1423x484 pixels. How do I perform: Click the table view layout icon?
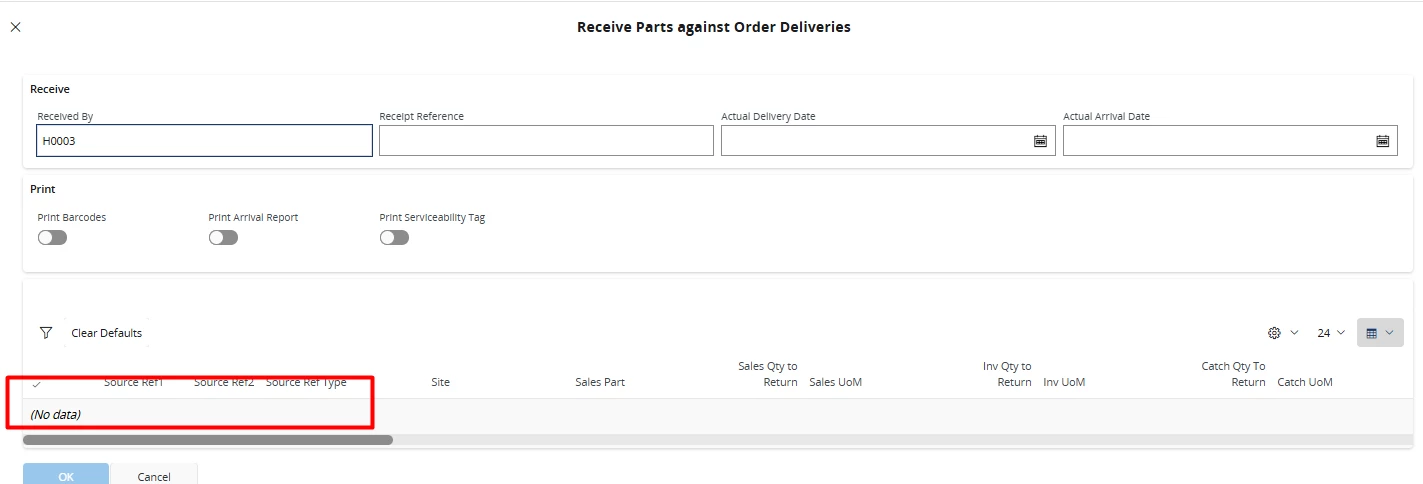tap(1372, 333)
